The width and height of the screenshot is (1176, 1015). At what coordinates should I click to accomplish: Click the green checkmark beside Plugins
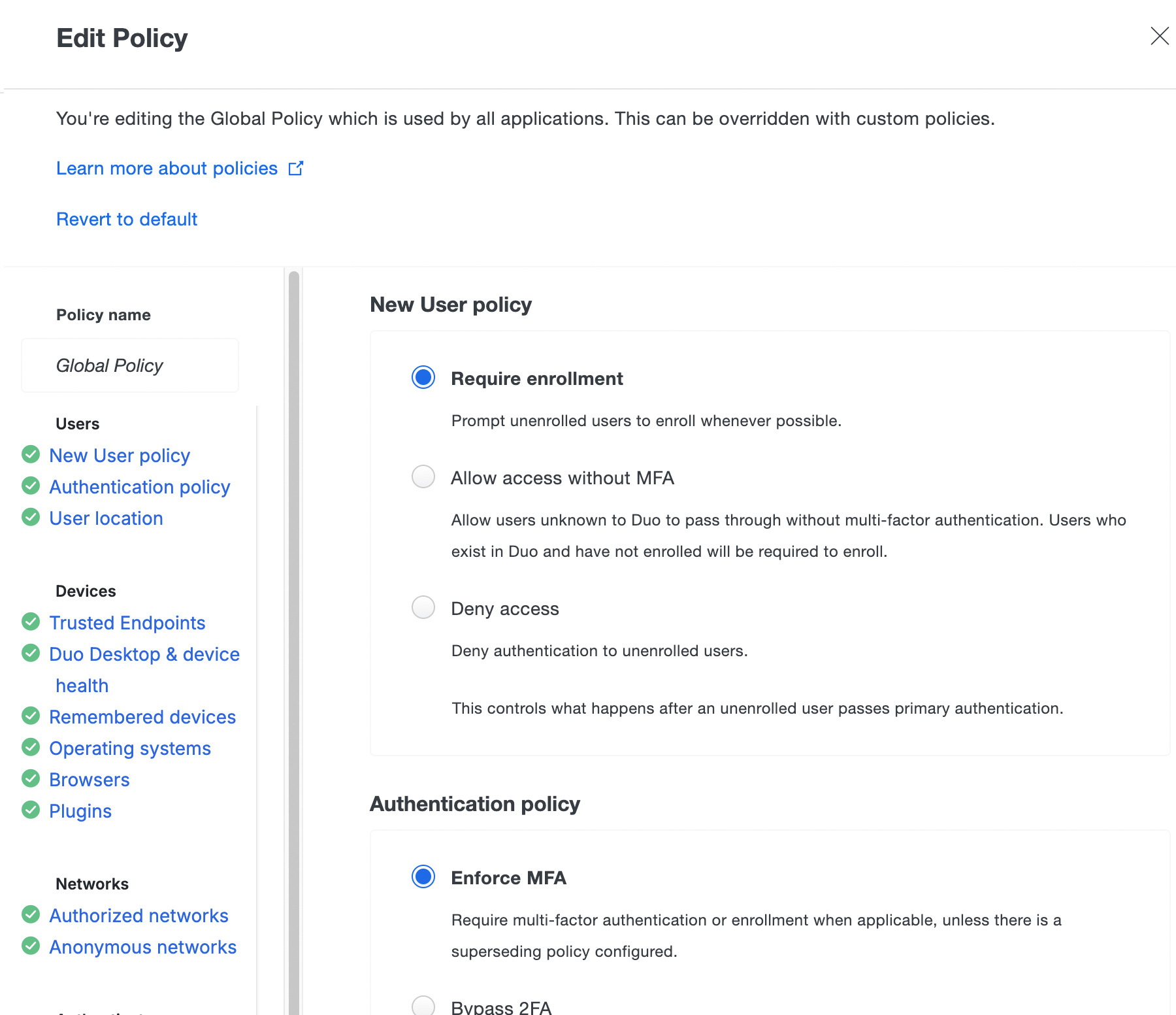click(31, 810)
